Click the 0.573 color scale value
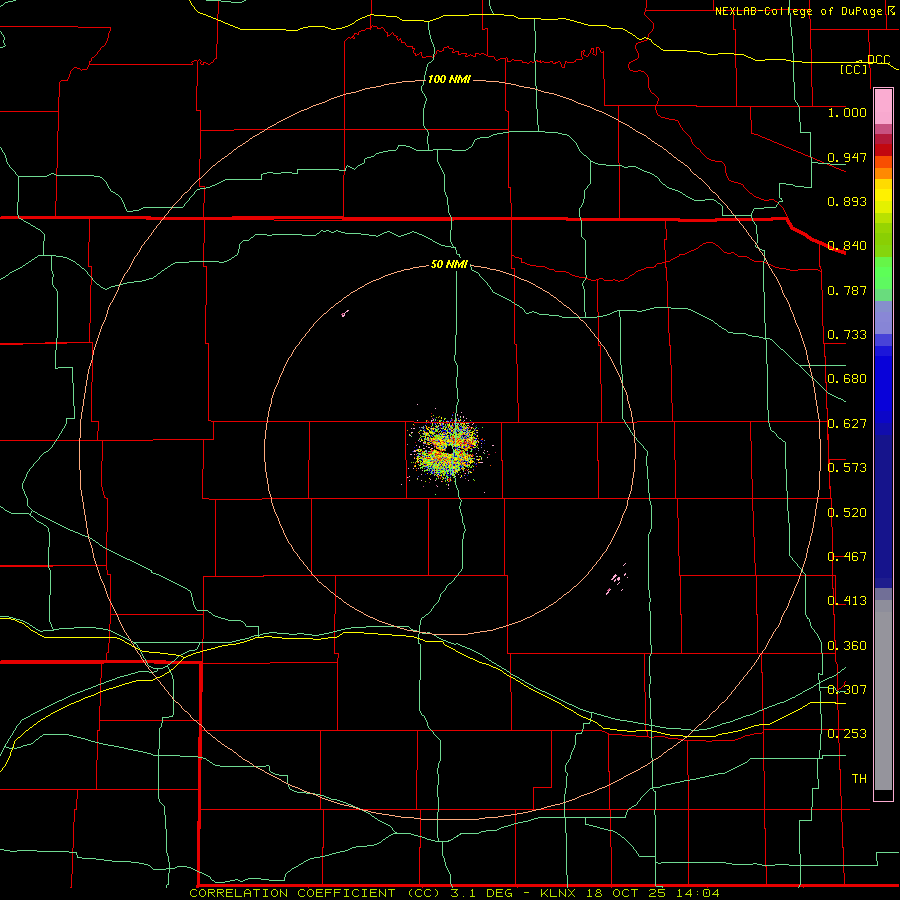Screen dimensions: 900x900 (847, 468)
